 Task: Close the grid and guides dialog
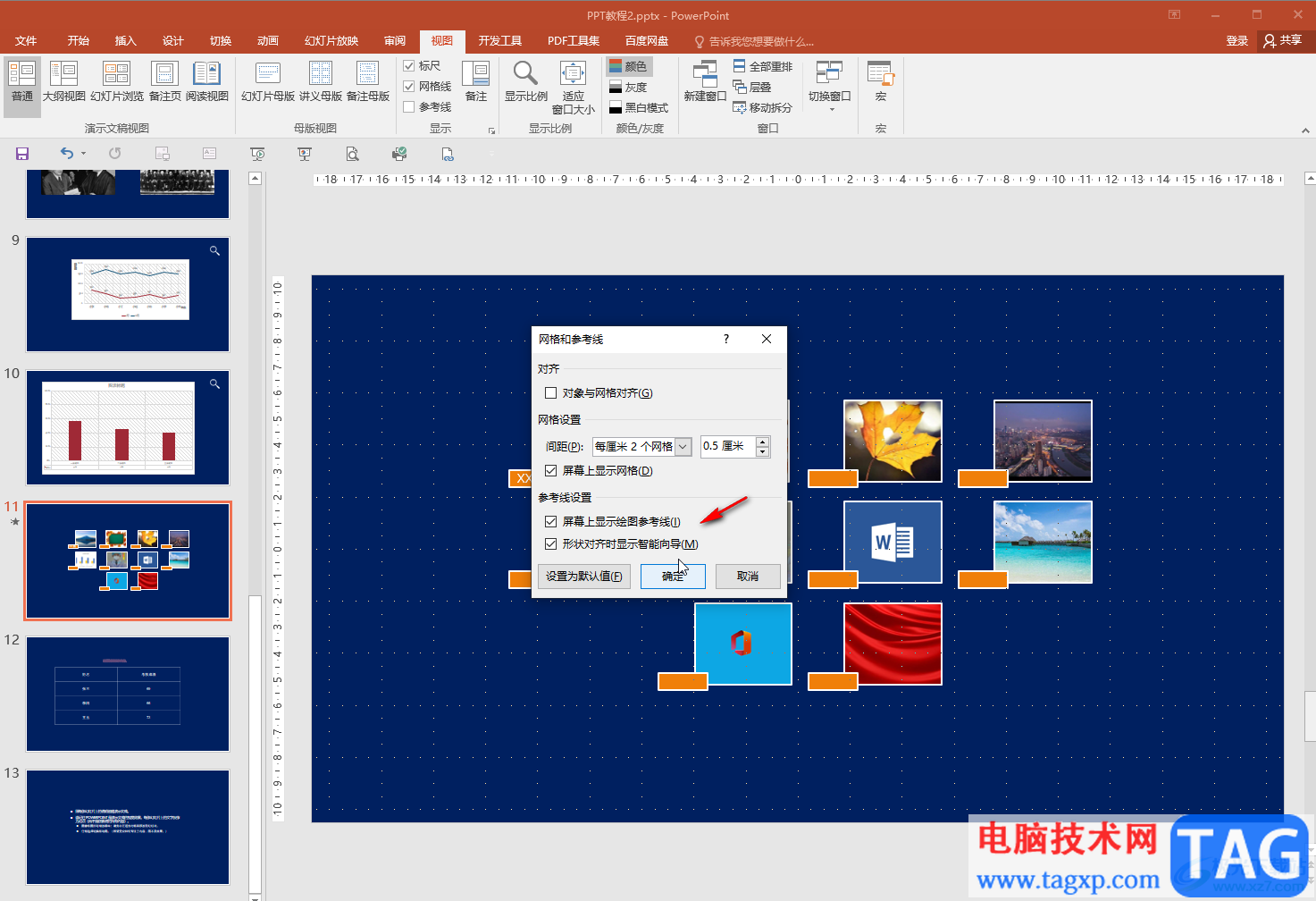point(767,339)
